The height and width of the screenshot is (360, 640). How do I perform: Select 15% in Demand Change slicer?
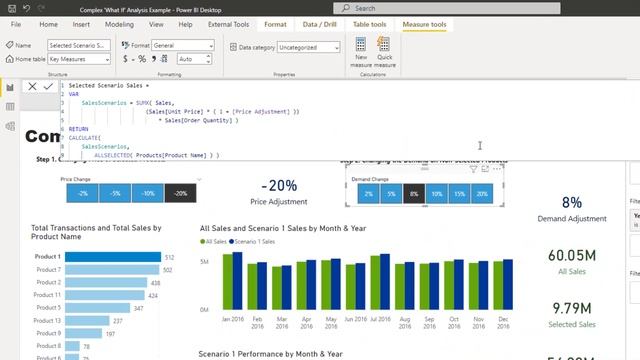(459, 193)
